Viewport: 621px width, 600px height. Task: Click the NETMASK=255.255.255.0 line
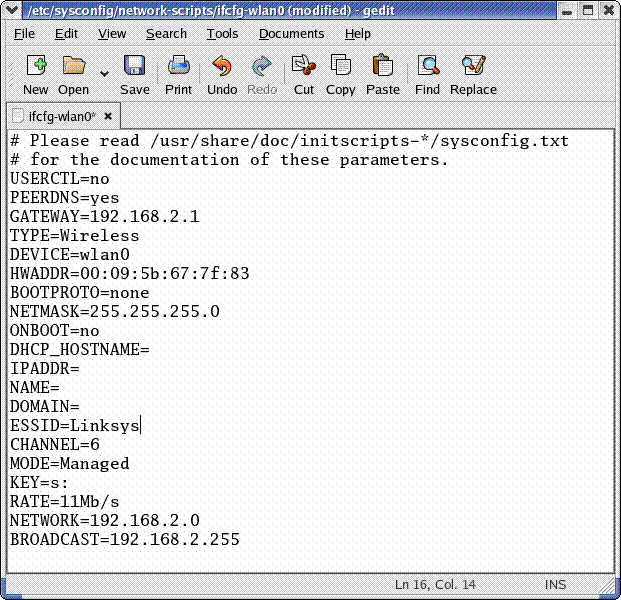coord(114,312)
